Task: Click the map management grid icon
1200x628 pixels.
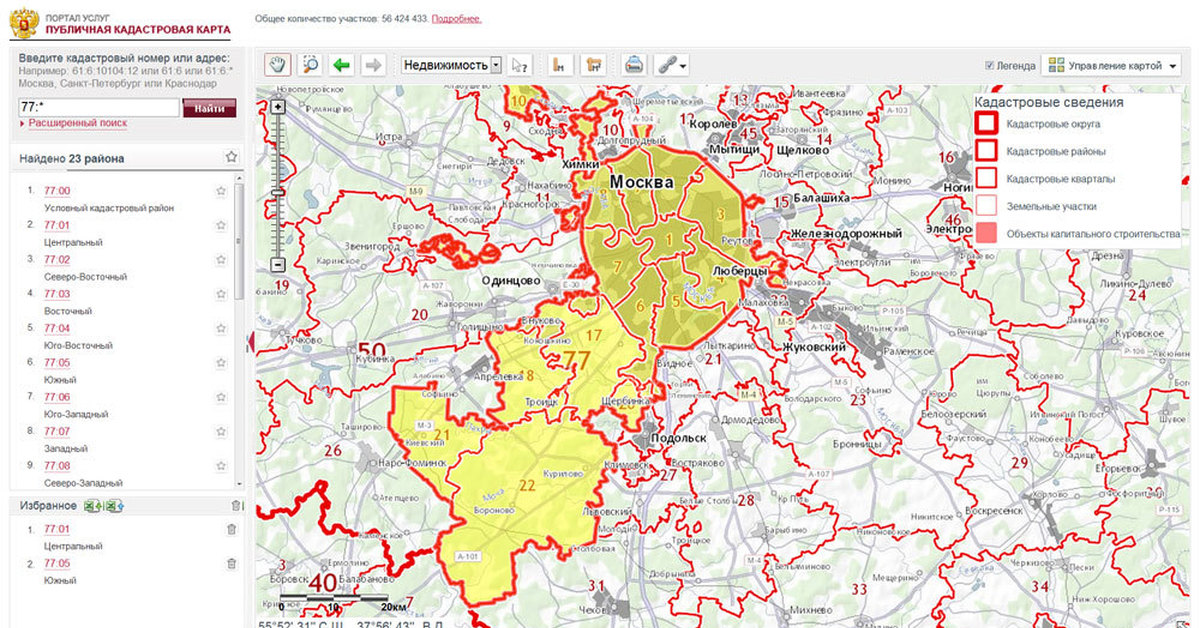Action: pos(1056,65)
